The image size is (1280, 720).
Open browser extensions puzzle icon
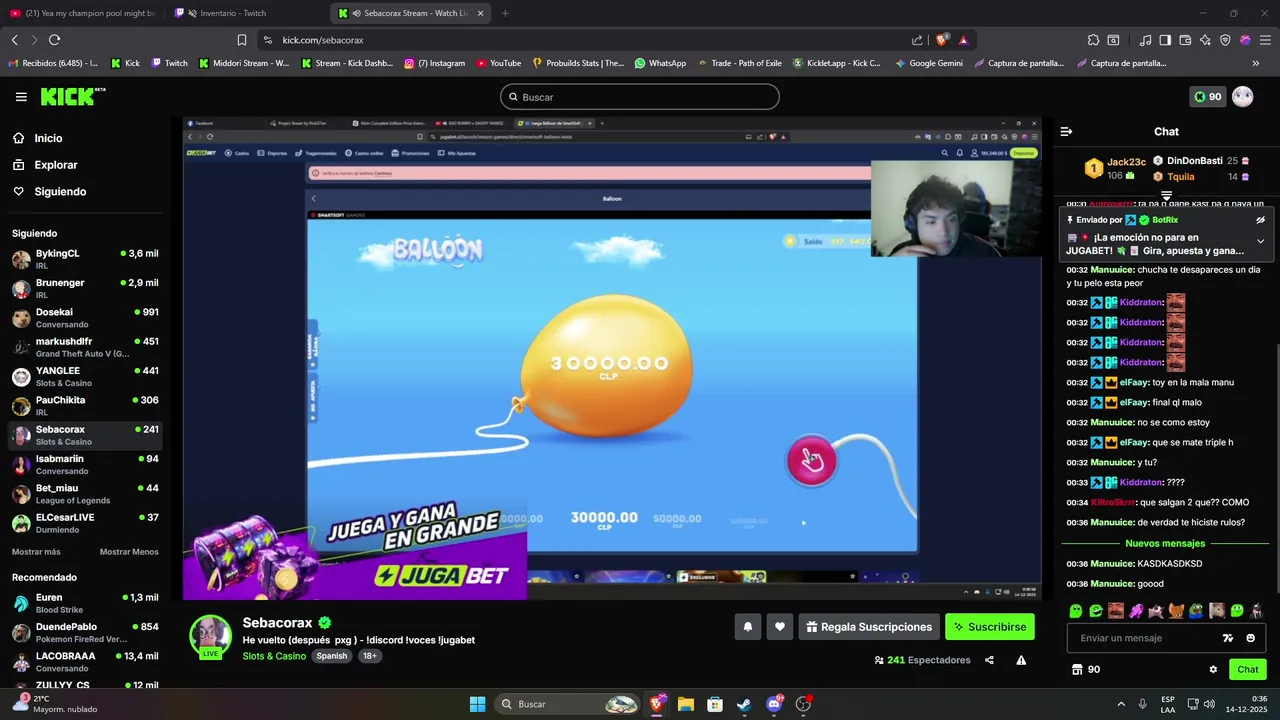coord(1093,40)
